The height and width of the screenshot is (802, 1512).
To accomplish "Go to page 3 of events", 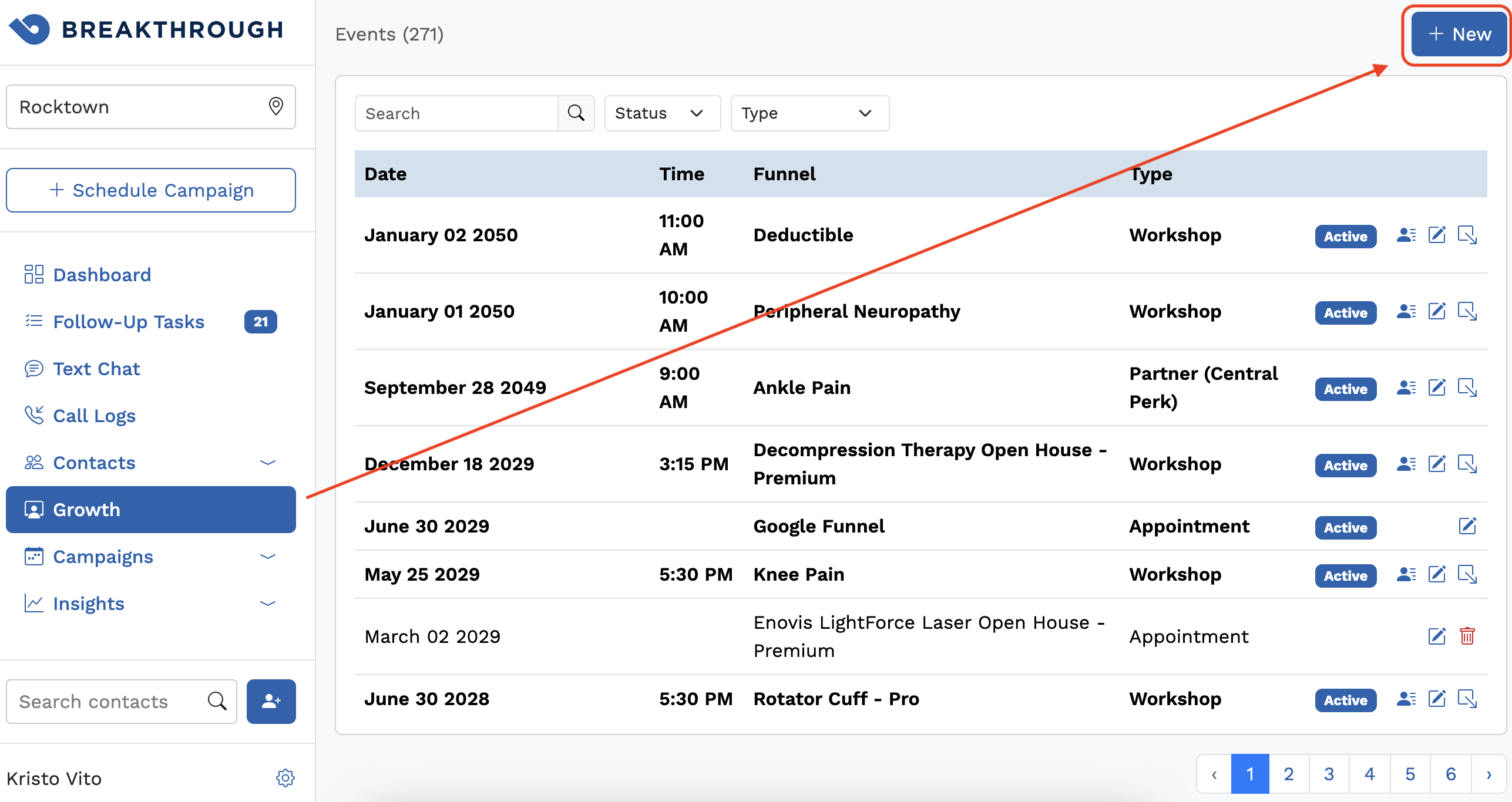I will click(1329, 774).
